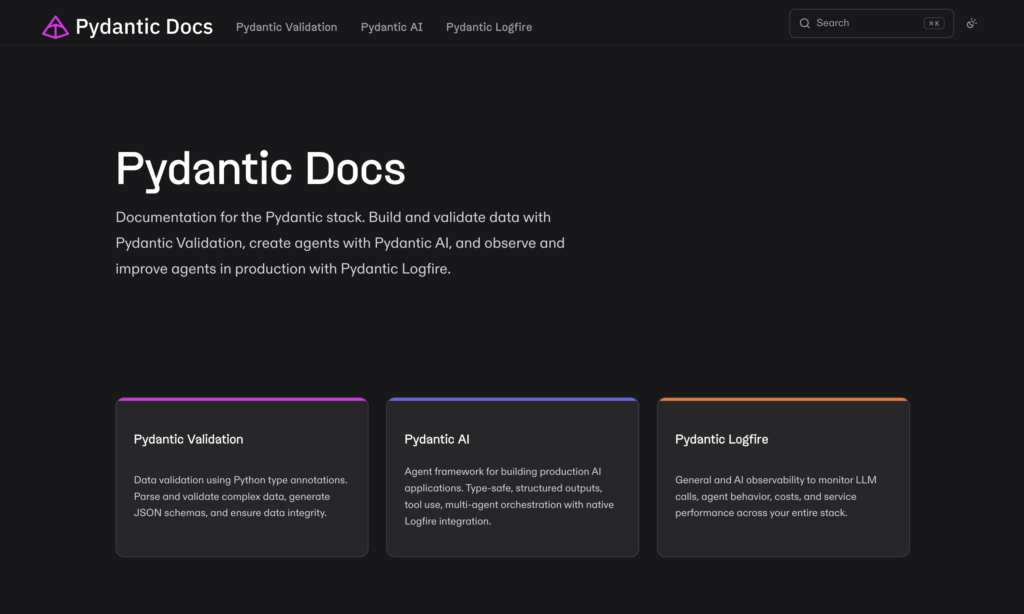Click the magnifier search icon
This screenshot has width=1024, height=614.
click(x=805, y=23)
